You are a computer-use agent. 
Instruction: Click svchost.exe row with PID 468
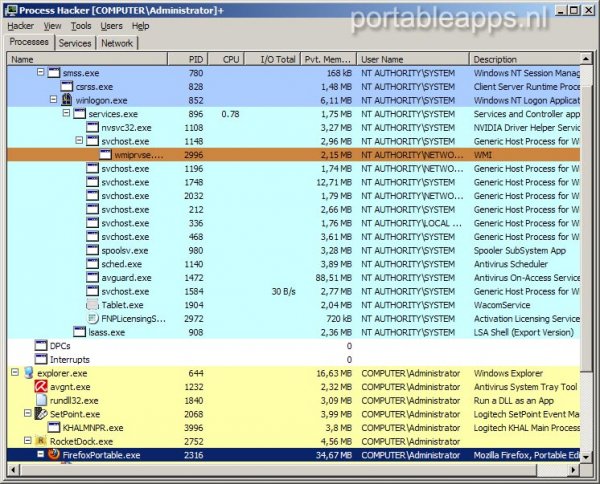tap(293, 237)
